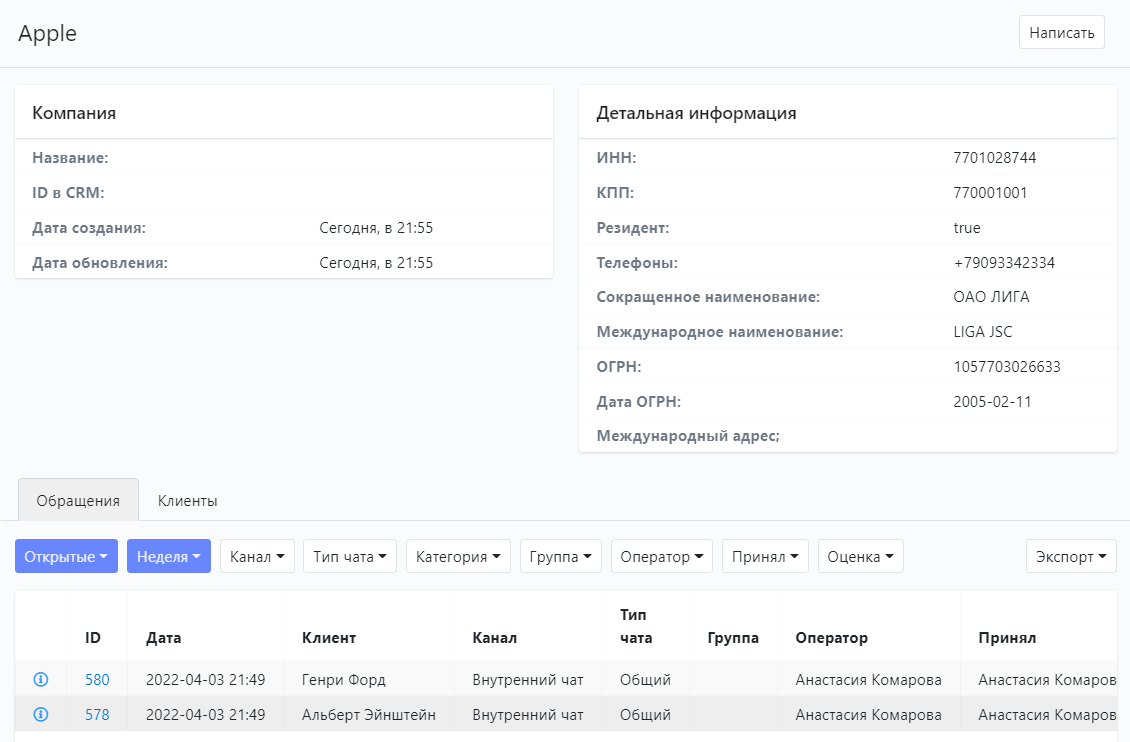Expand the Канал filter dropdown
This screenshot has height=742, width=1130.
257,556
